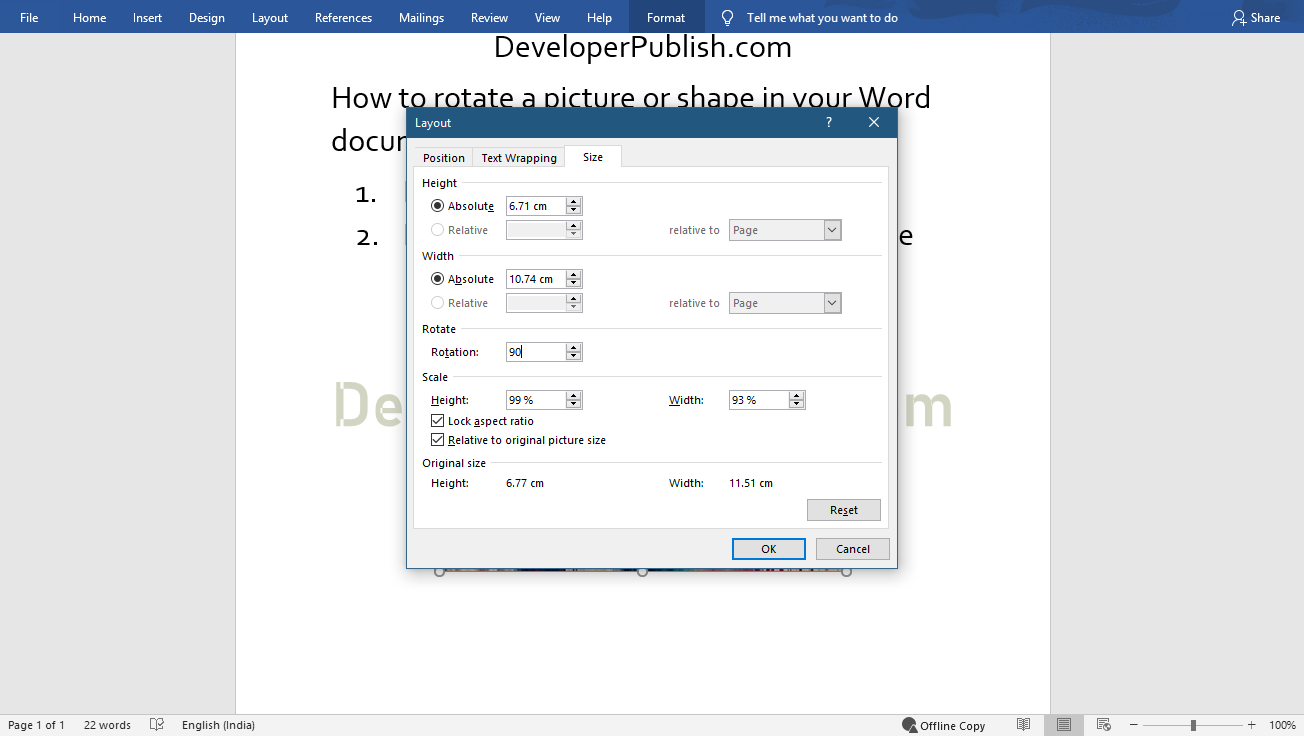Open the Tell Me lightbulb search

[x=727, y=17]
